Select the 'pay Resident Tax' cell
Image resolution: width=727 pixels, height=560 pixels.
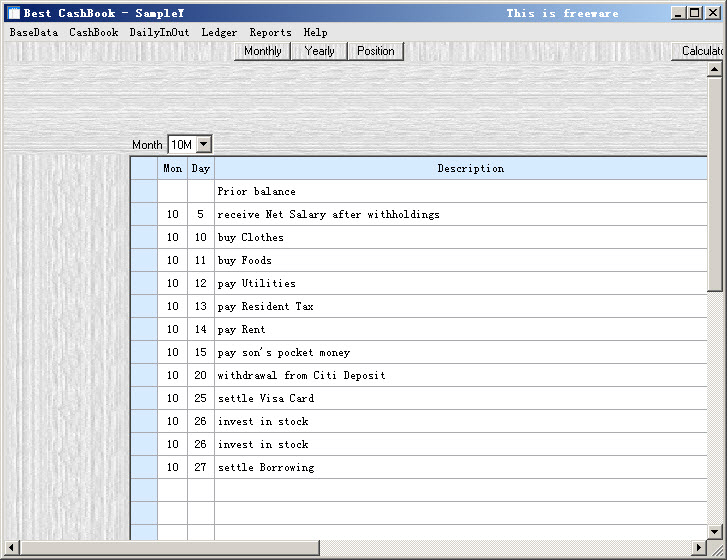pyautogui.click(x=461, y=306)
